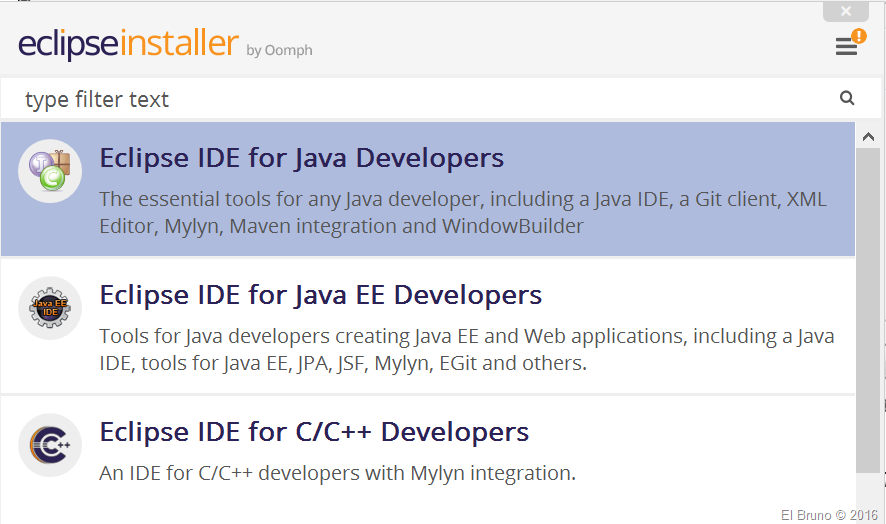Click the El Bruno © 2016 watermark

[x=827, y=514]
